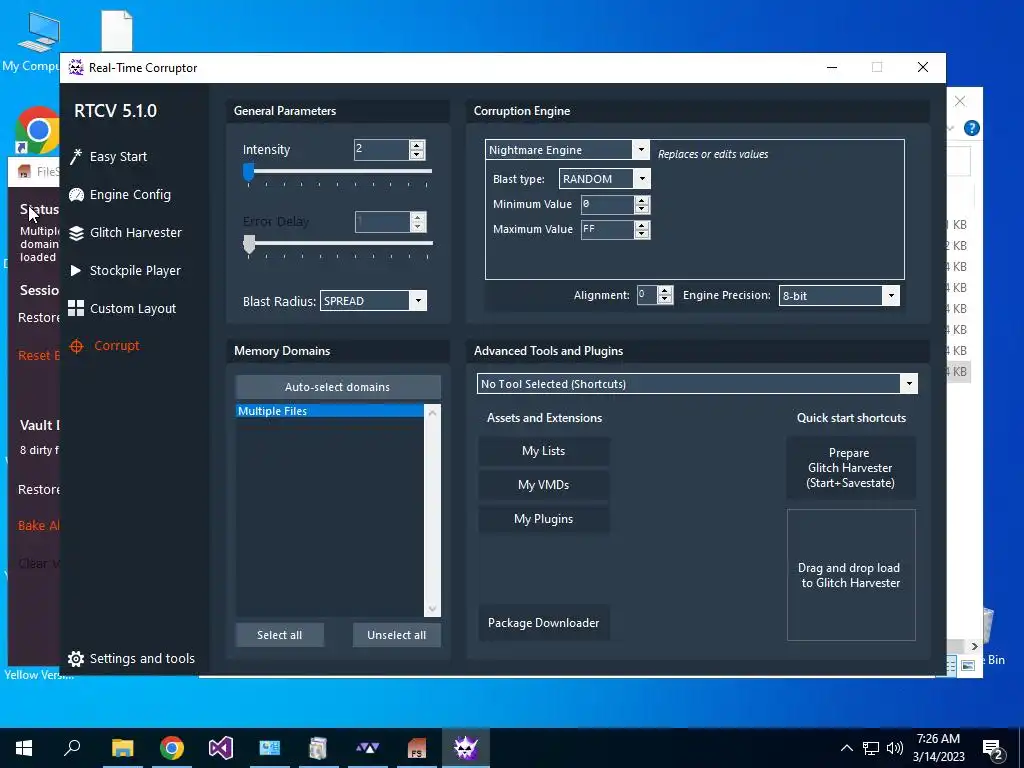This screenshot has height=768, width=1024.
Task: Click the Intensity slider handle
Action: click(248, 172)
